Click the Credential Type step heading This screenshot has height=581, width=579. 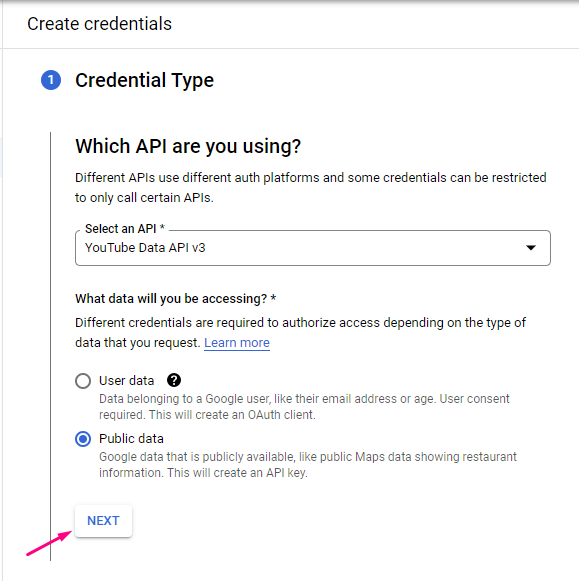[144, 80]
